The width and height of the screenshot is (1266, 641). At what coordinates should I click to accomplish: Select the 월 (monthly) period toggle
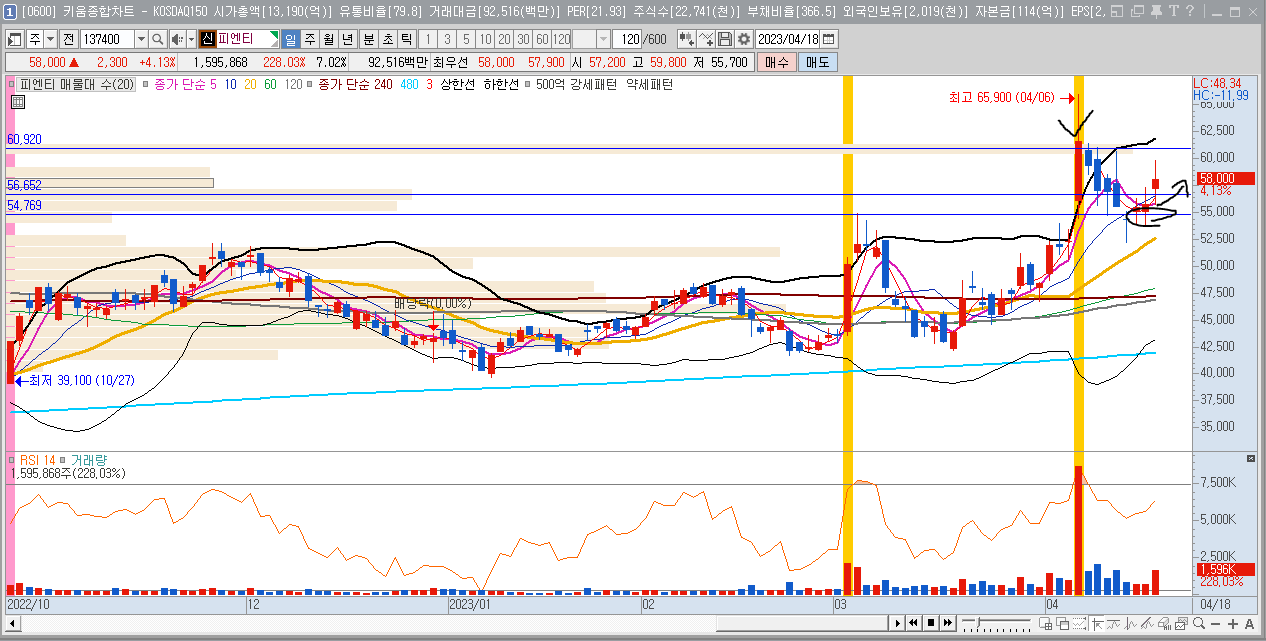[x=328, y=39]
